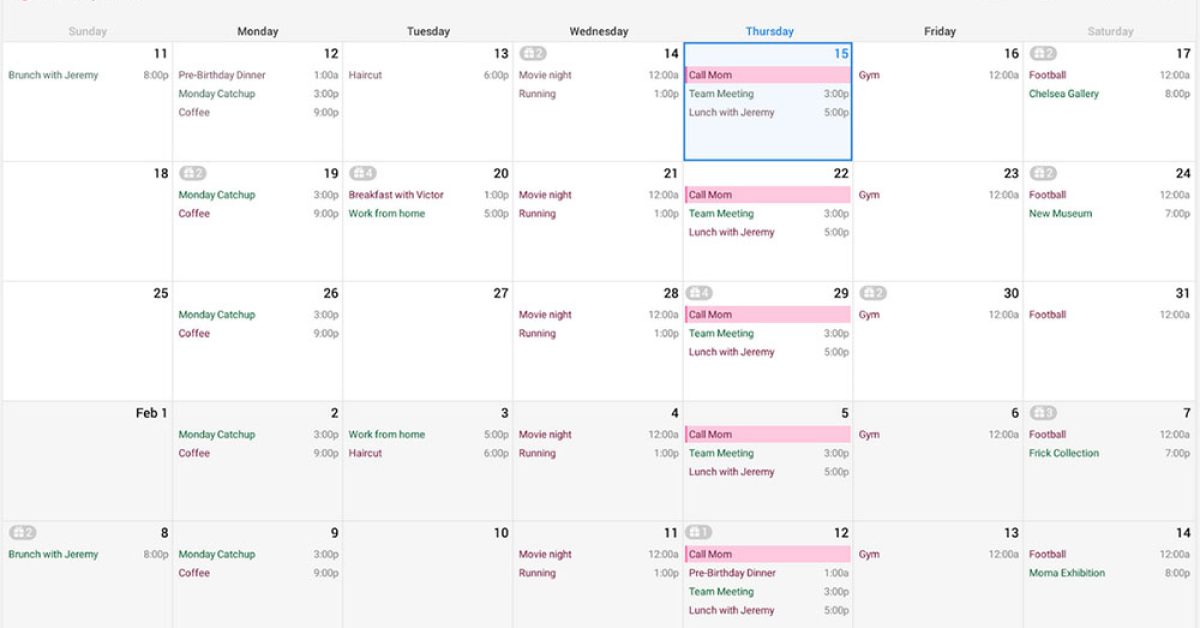The width and height of the screenshot is (1200, 628).
Task: Open the badge icon on Friday the 30th
Action: [x=873, y=294]
